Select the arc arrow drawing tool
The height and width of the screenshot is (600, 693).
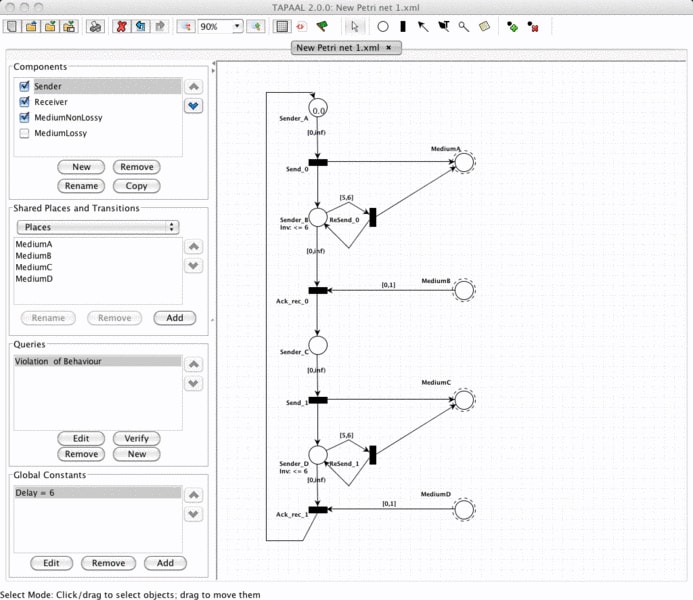pyautogui.click(x=423, y=27)
